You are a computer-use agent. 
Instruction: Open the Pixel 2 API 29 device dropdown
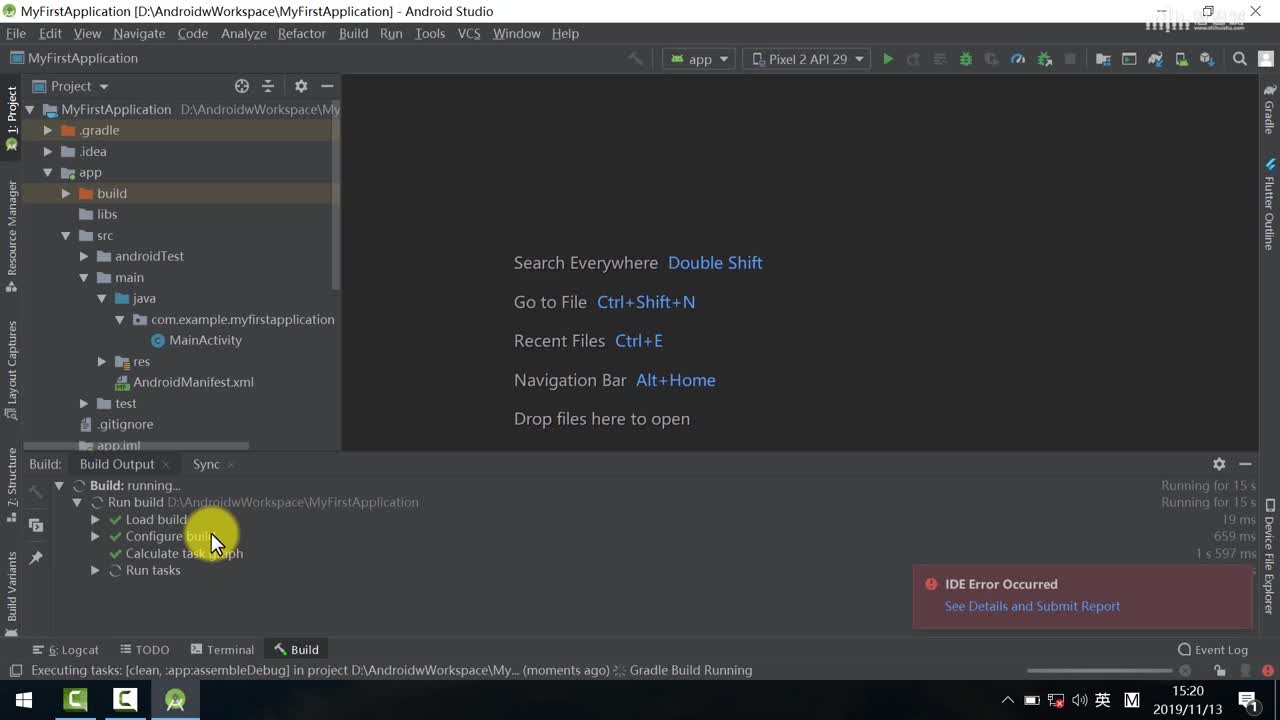(x=806, y=59)
